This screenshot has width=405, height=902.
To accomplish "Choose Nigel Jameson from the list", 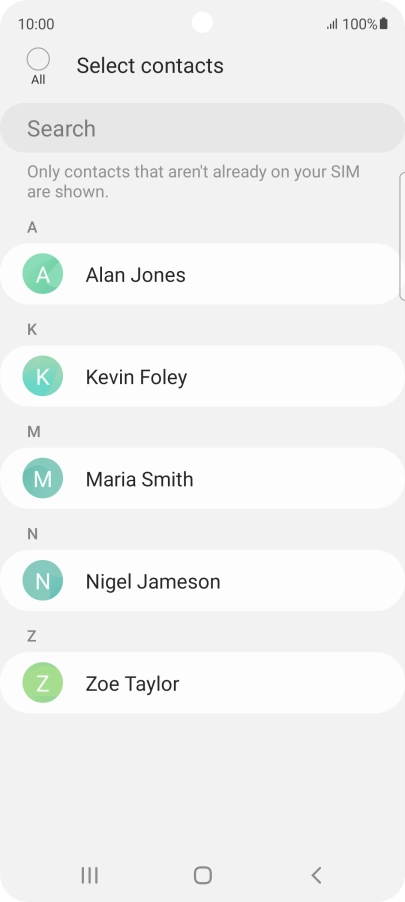I will (x=202, y=580).
